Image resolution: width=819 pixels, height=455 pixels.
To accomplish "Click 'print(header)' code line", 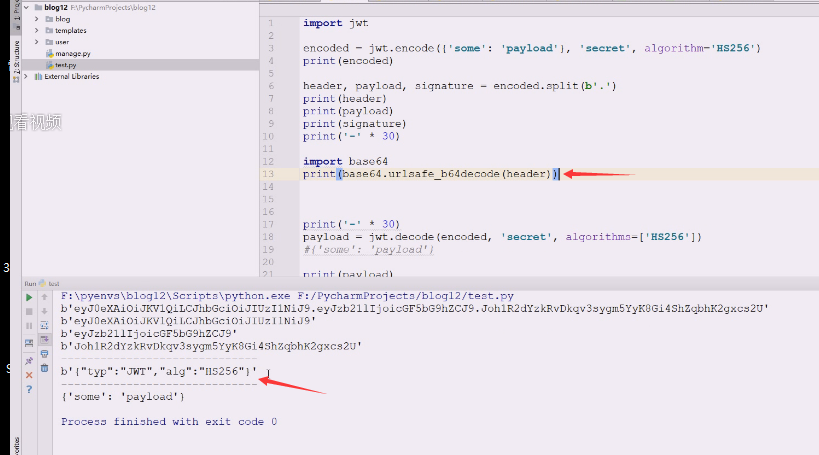I will [345, 99].
